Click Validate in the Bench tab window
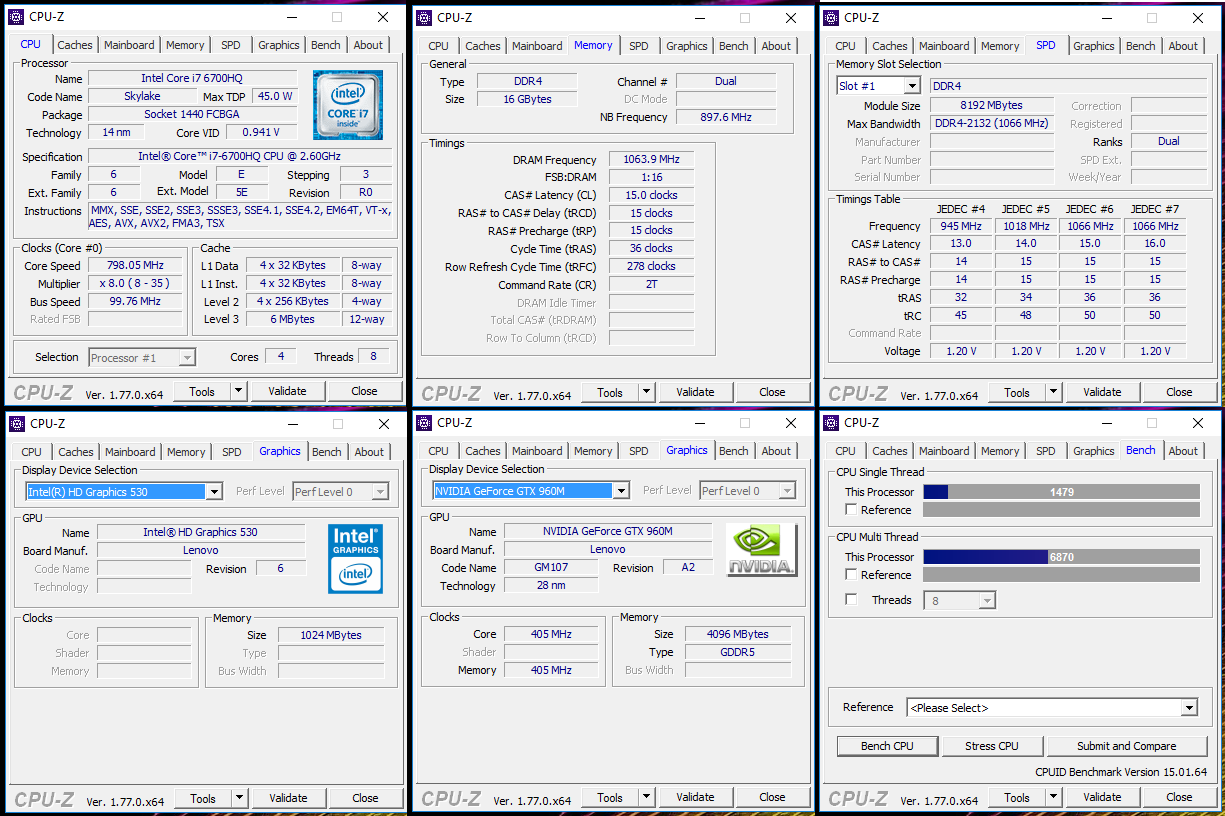Image resolution: width=1225 pixels, height=816 pixels. pyautogui.click(x=1102, y=797)
